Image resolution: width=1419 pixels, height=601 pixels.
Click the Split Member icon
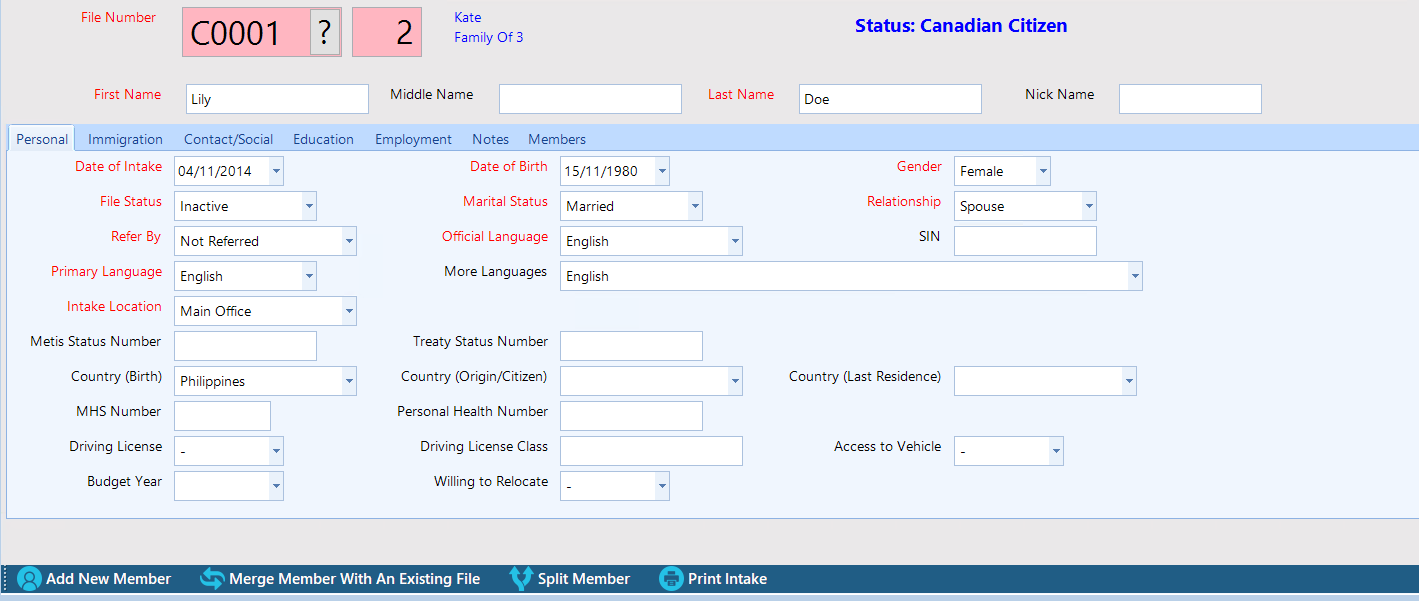520,579
